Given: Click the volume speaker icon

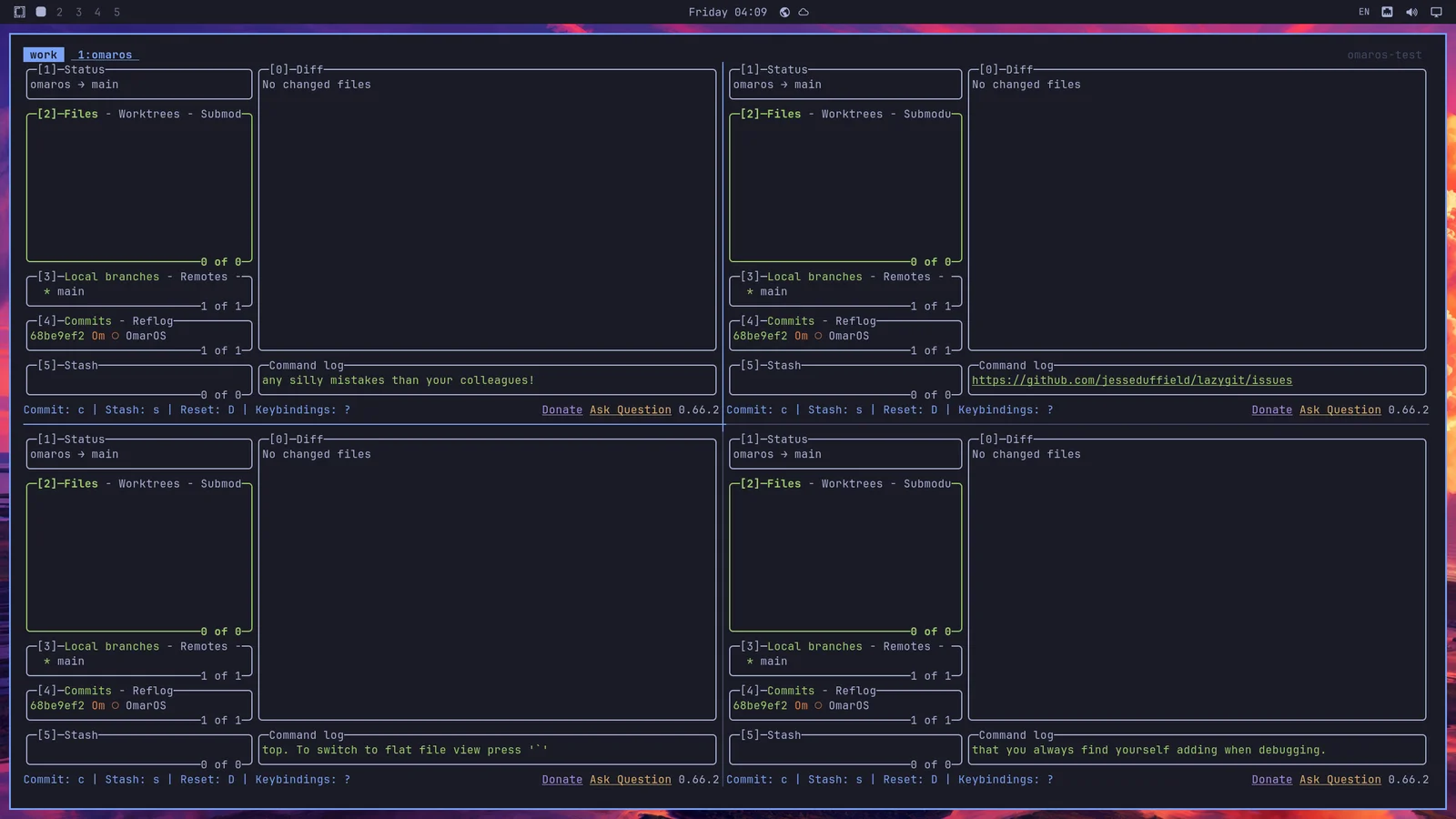Looking at the screenshot, I should click(x=1411, y=12).
